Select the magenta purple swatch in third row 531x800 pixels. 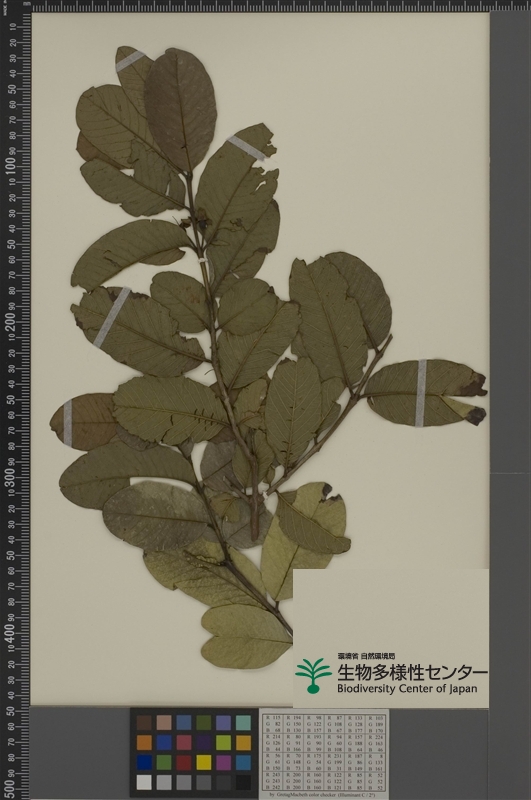223,762
